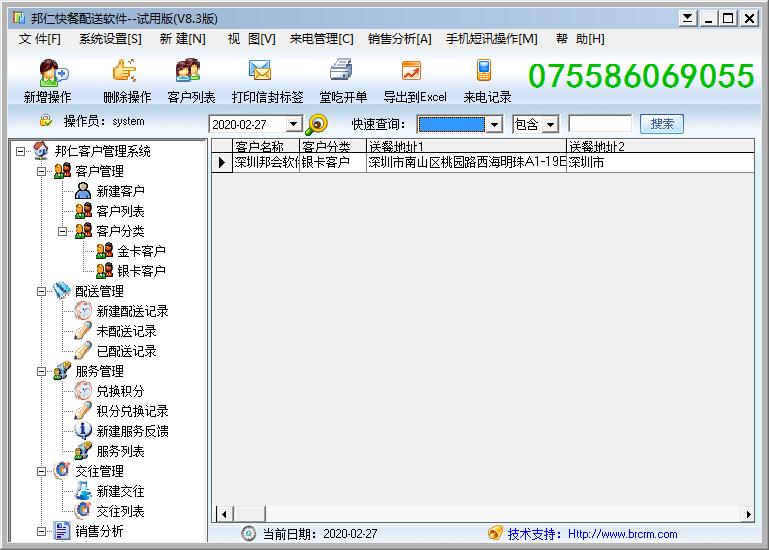Click the 送餐地址1 column header
Screen dimensions: 769x550
[466, 146]
